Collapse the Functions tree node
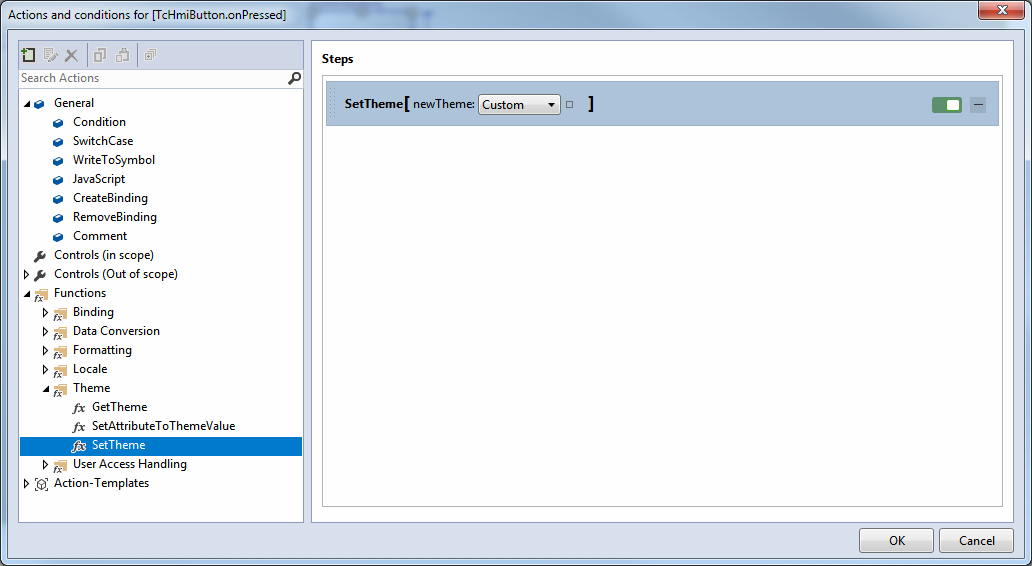Viewport: 1032px width, 566px height. click(27, 294)
